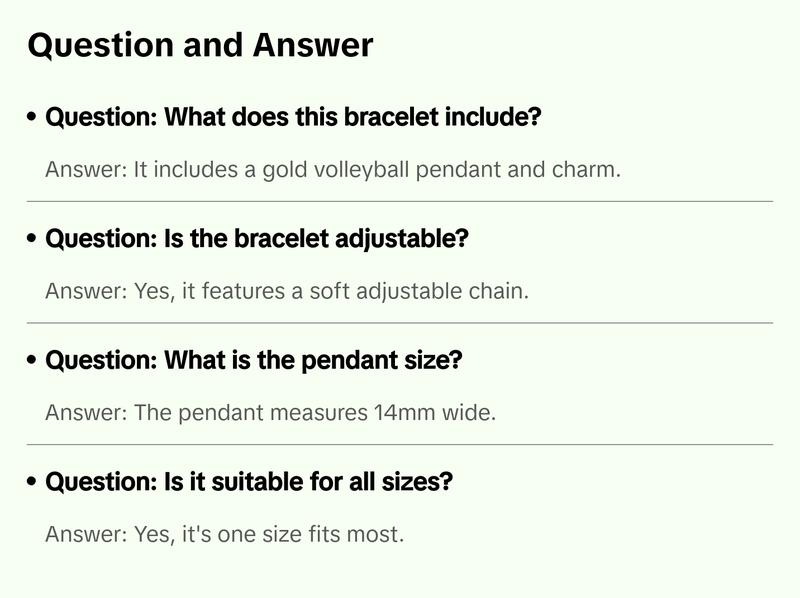The width and height of the screenshot is (800, 598).
Task: Click the divider line under the 14mm answer
Action: [400, 444]
